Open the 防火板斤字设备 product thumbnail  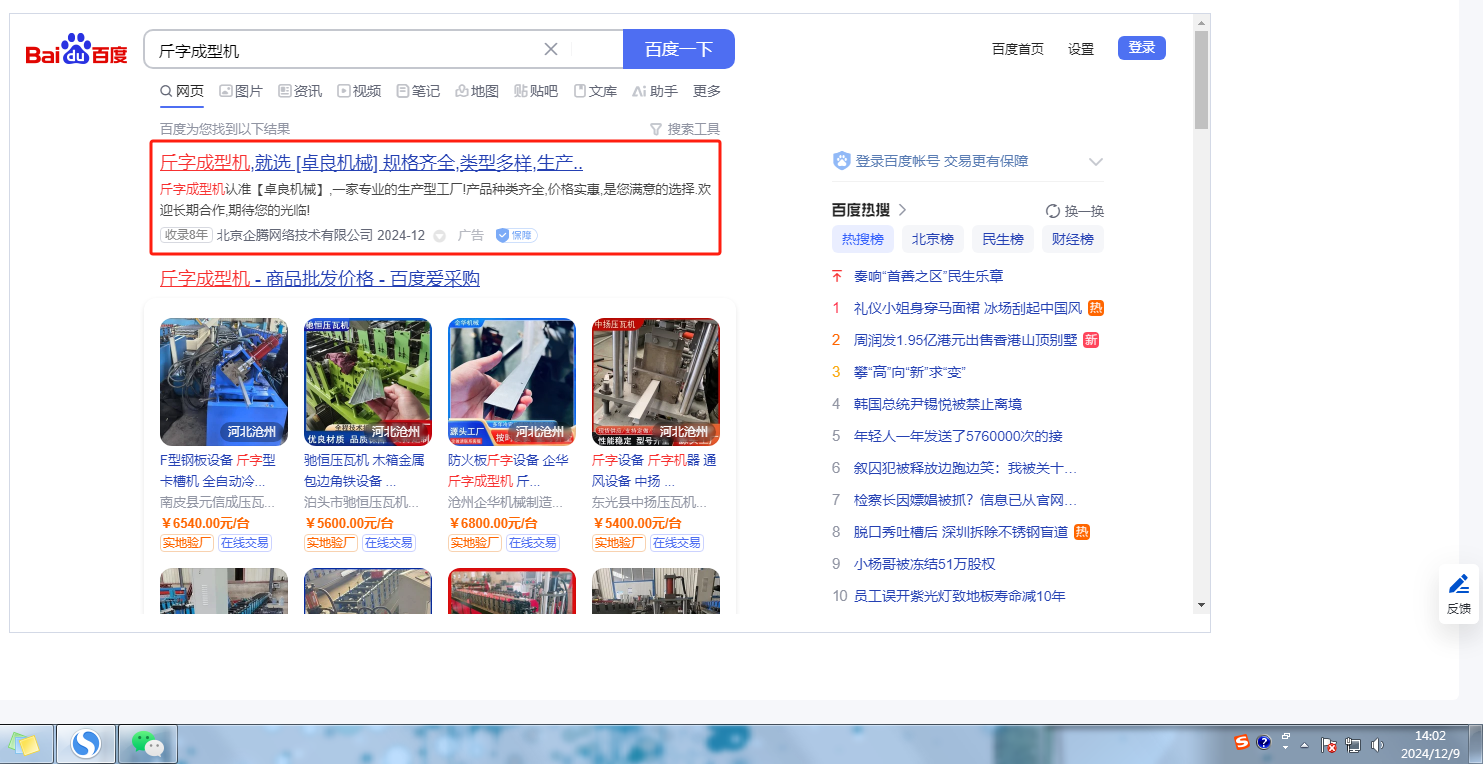[x=512, y=382]
